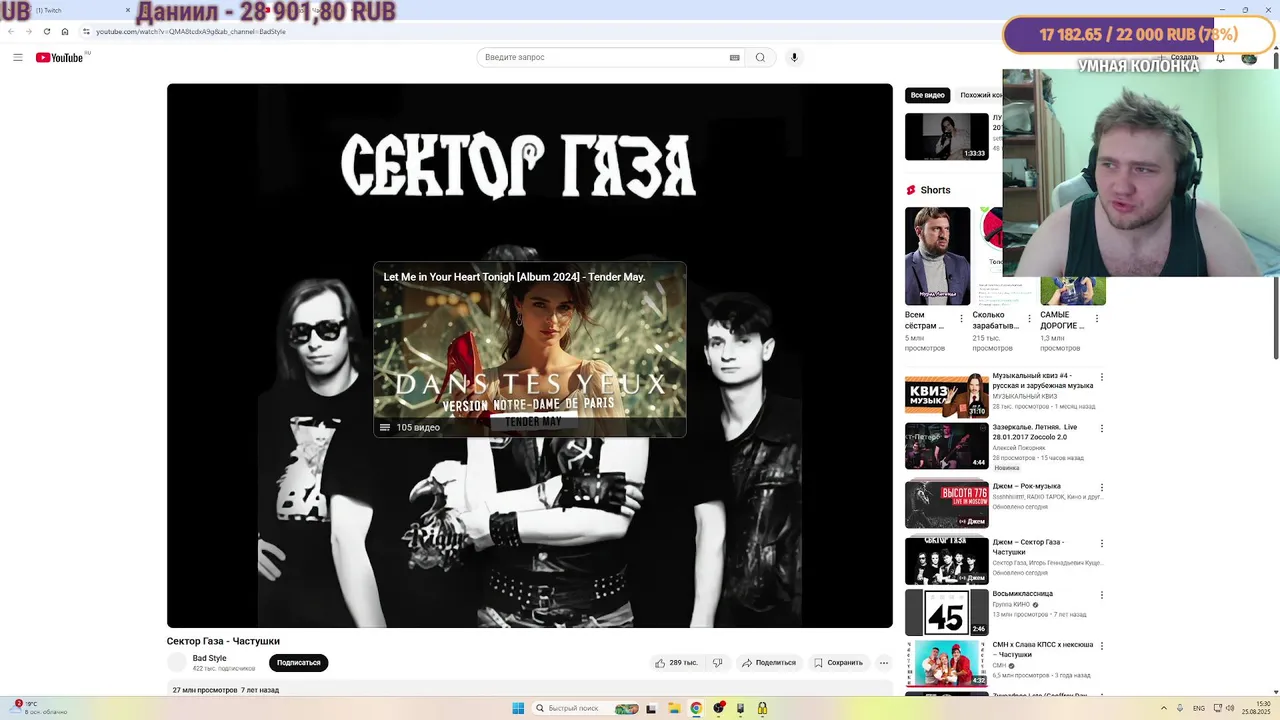Open options for Всем сёстрам short
This screenshot has width=1280, height=720.
961,319
